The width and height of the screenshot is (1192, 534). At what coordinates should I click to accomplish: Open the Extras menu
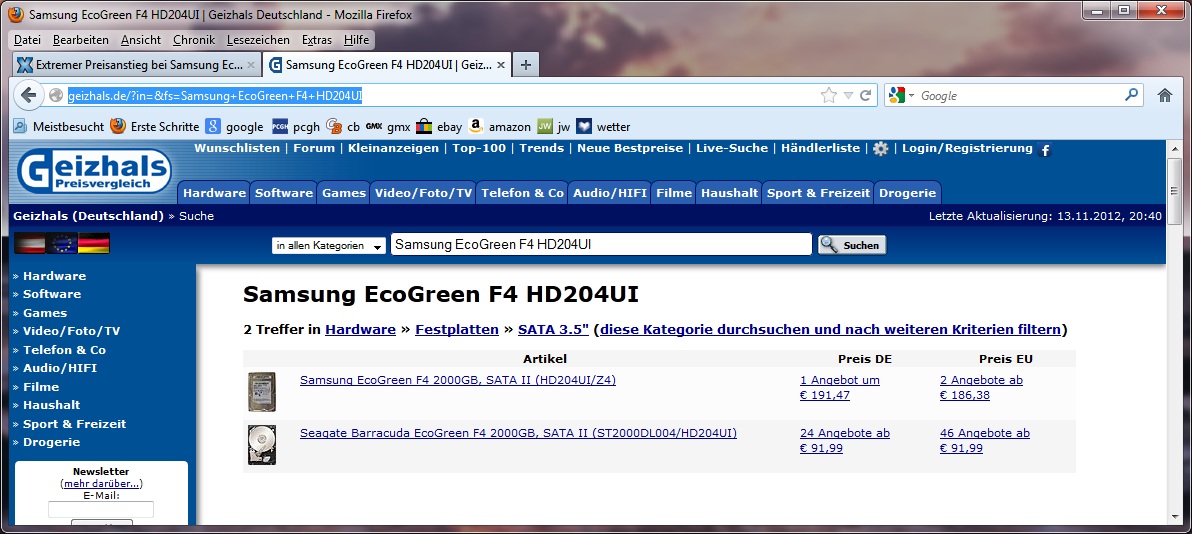[316, 40]
